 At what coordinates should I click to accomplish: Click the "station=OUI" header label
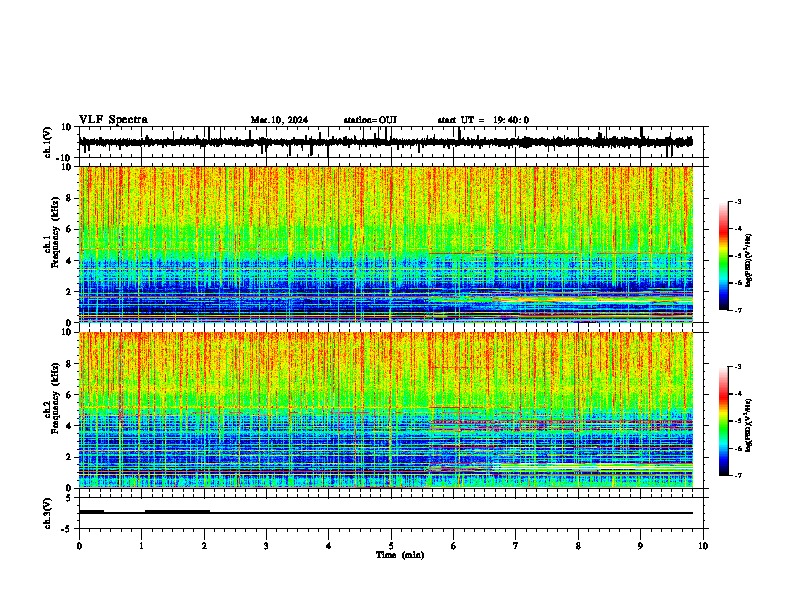(370, 120)
